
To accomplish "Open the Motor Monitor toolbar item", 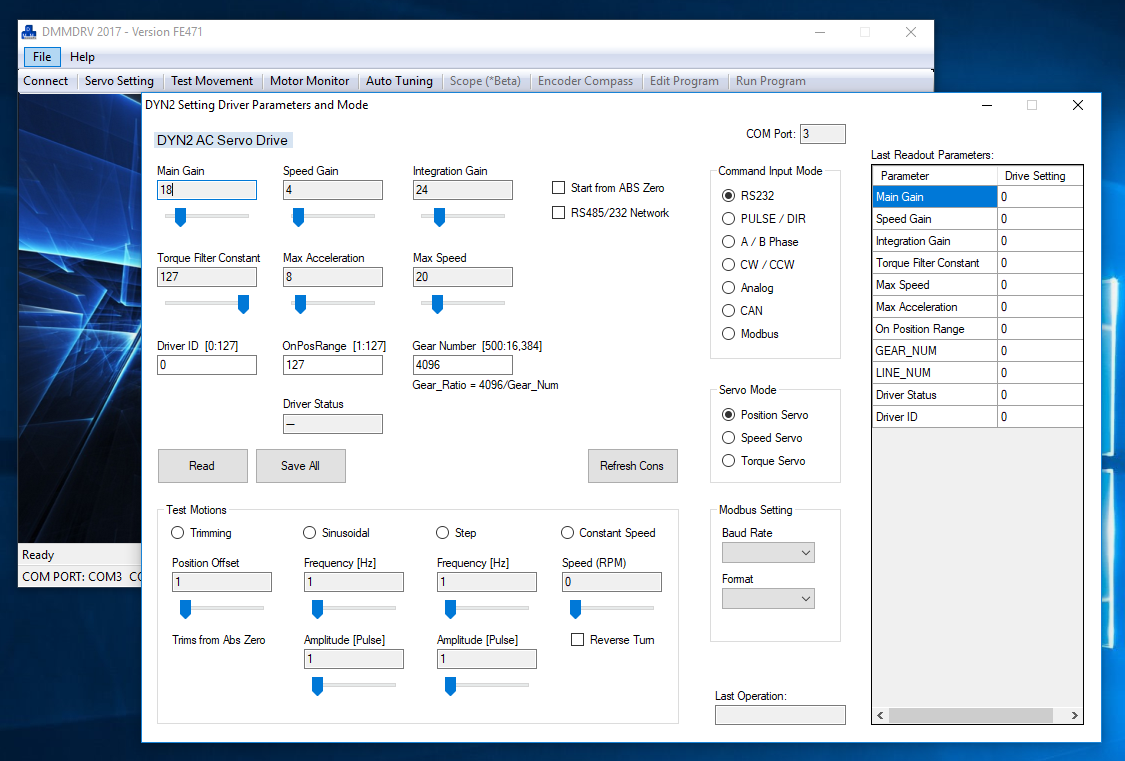I will tap(309, 81).
